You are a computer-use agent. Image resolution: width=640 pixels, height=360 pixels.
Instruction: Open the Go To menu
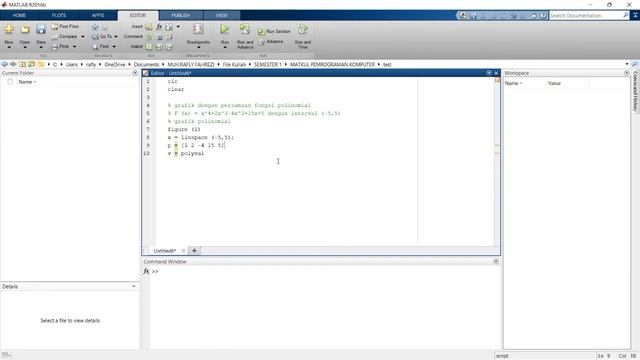[x=105, y=36]
